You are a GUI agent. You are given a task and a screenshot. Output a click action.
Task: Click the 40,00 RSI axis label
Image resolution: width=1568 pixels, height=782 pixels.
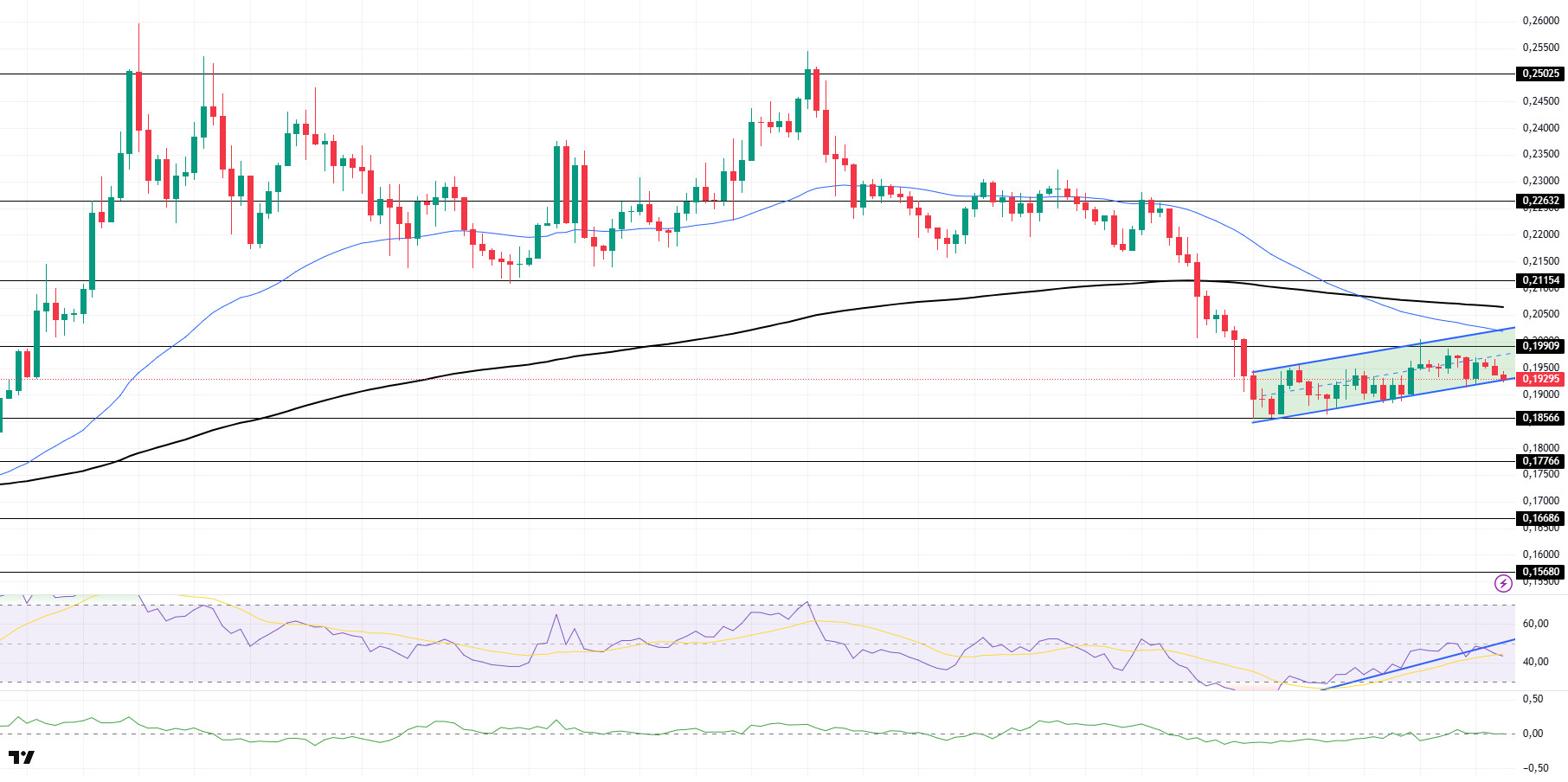click(1535, 662)
